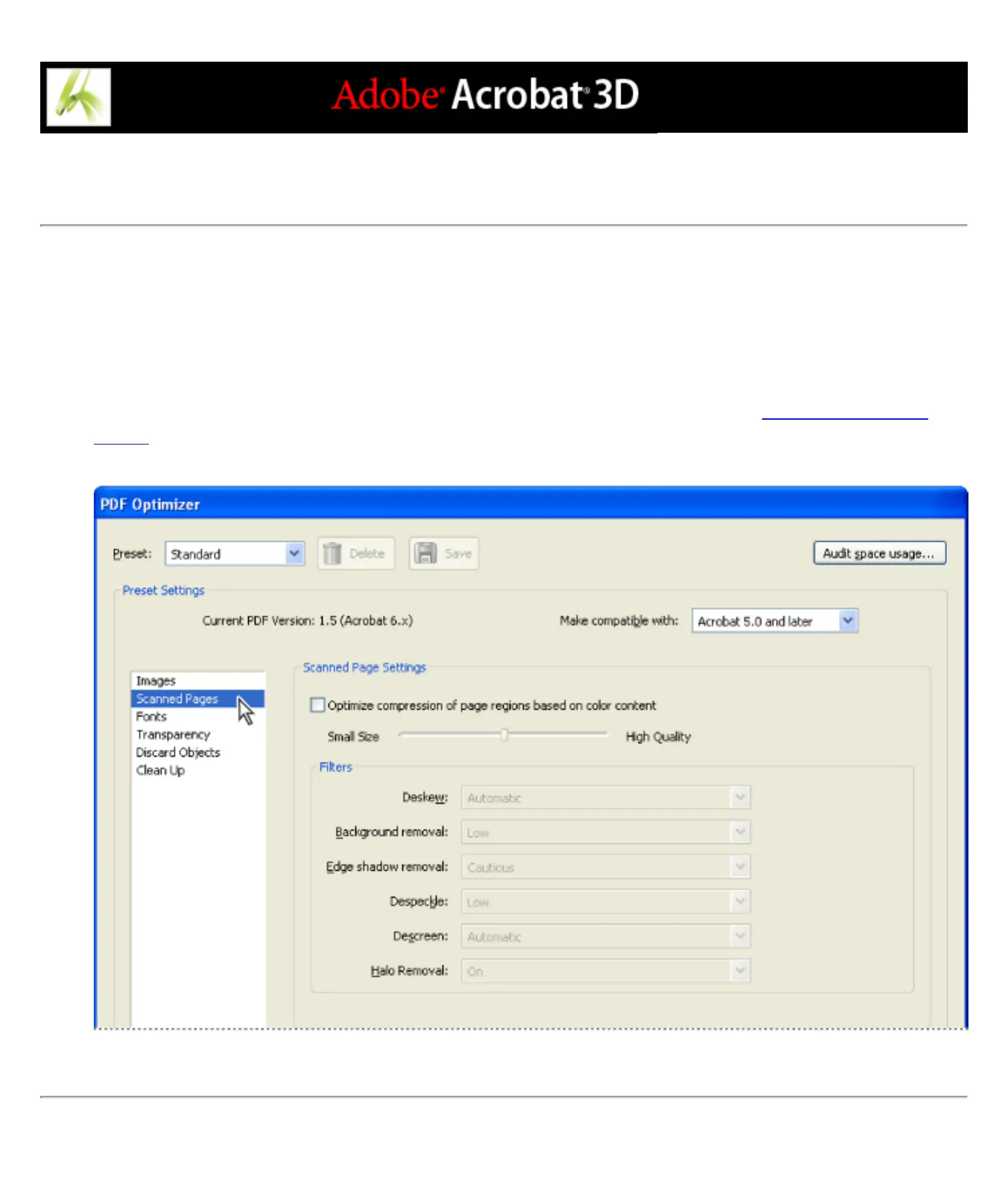Click the Adobe Acrobat 3D logo icon
This screenshot has height=1184, width=1008.
79,97
